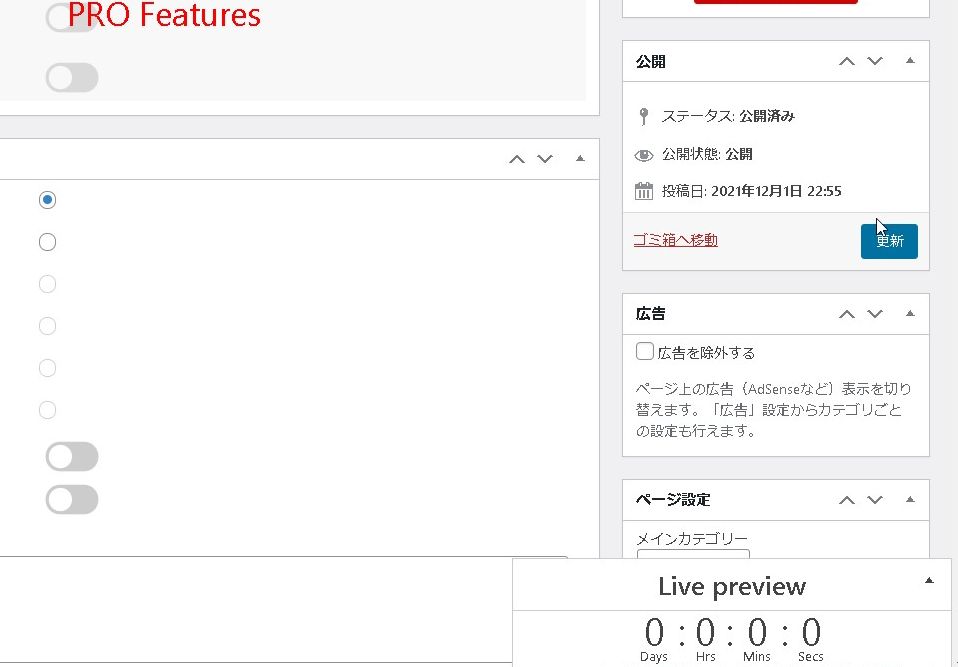Click the calendar icon beside 投稿日
The image size is (958, 667).
(644, 191)
